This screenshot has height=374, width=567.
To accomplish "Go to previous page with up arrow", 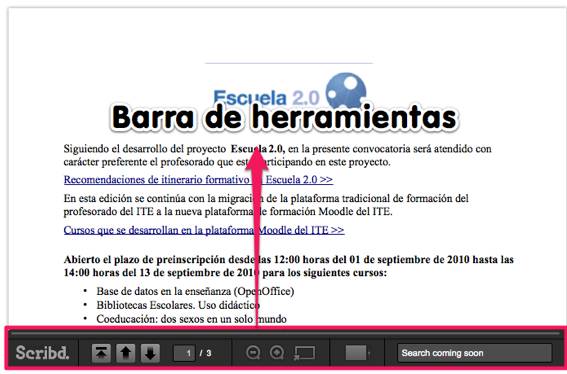I will click(126, 353).
